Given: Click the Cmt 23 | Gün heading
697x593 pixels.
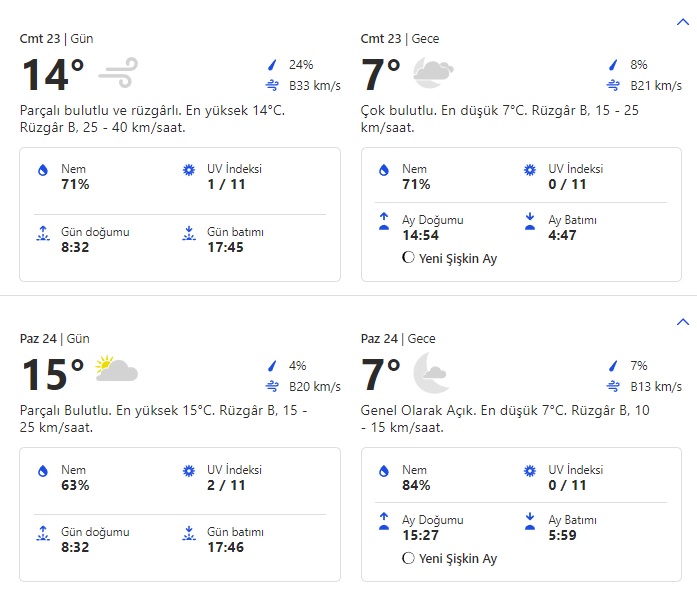Looking at the screenshot, I should 54,39.
